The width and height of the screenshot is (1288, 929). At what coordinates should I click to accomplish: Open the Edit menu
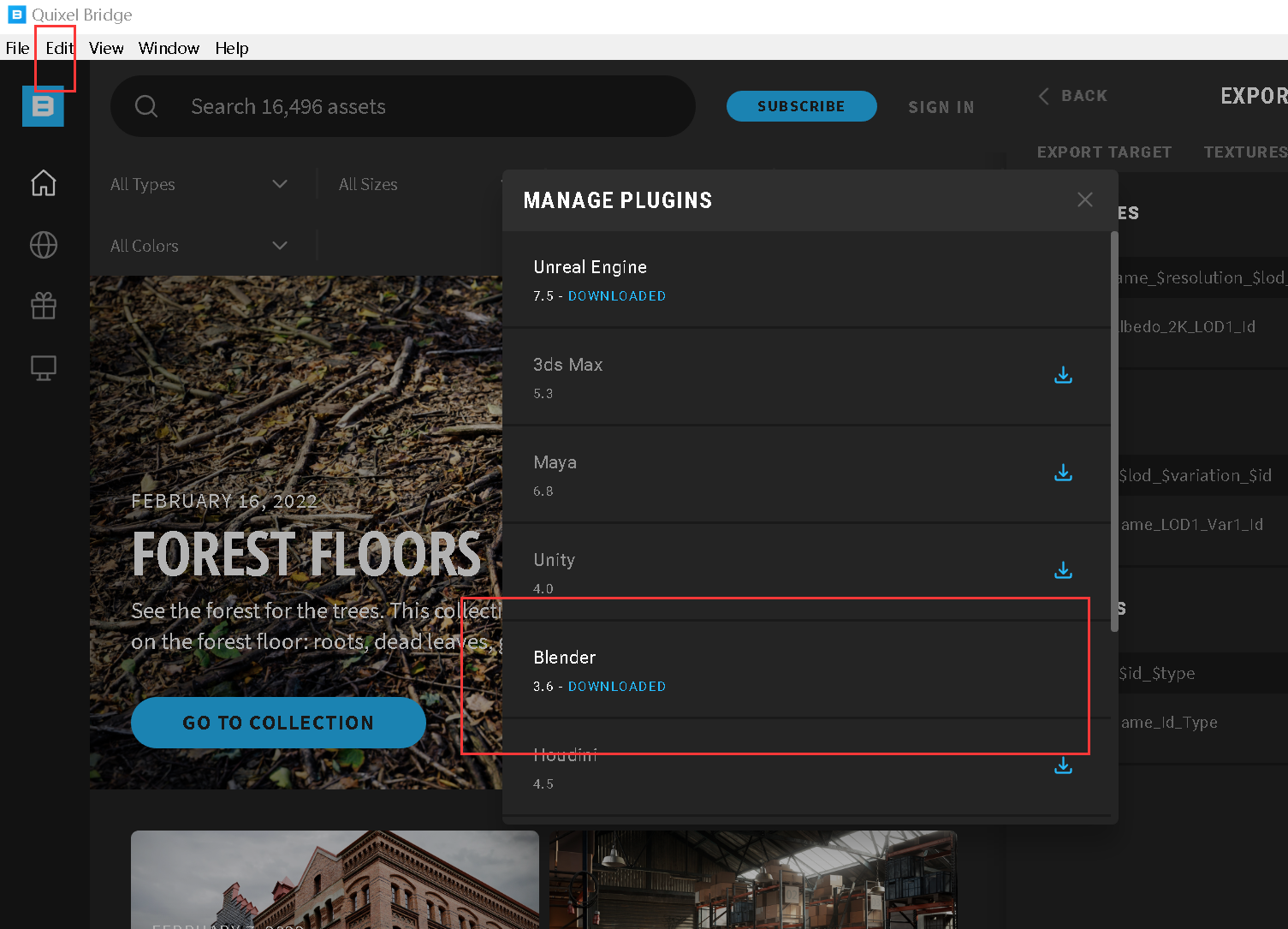(59, 48)
